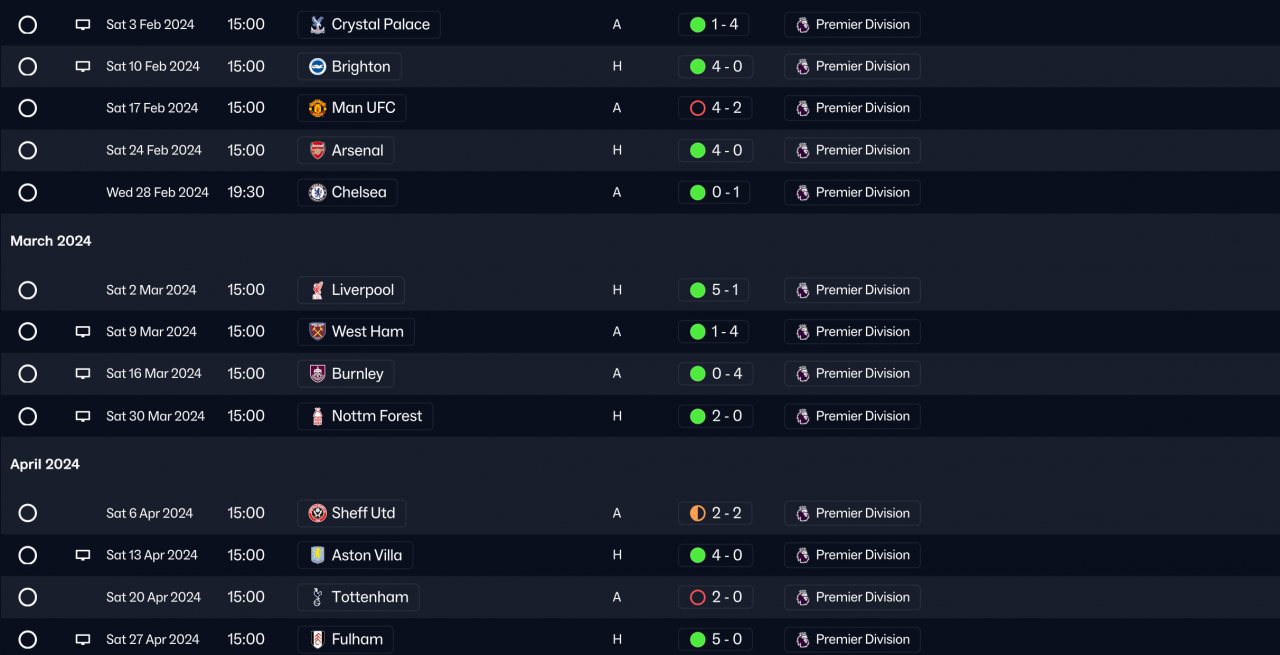
Task: Open the 5 - 0 result against Fulham
Action: tap(715, 639)
